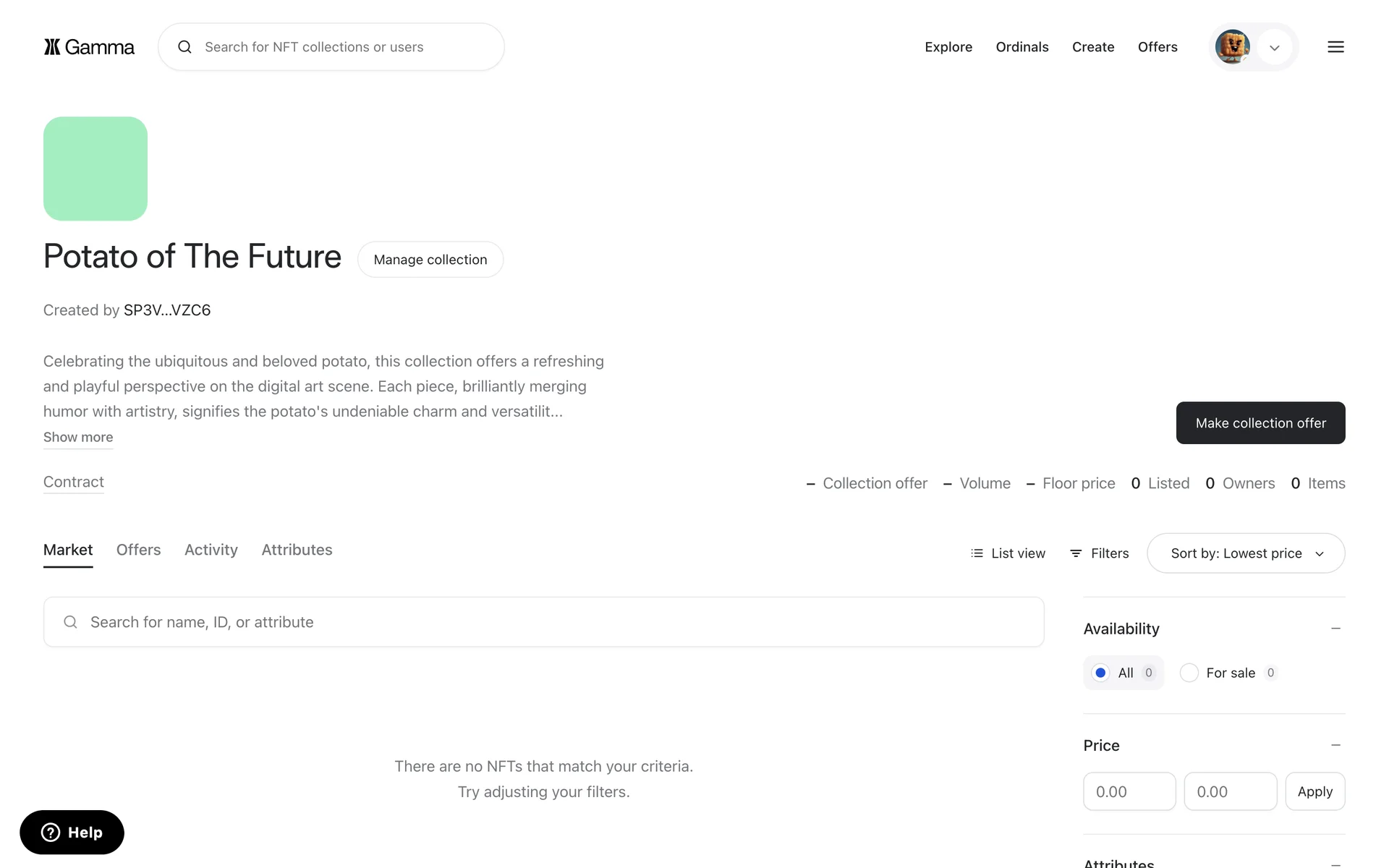Image resolution: width=1389 pixels, height=868 pixels.
Task: Open the Help chat widget
Action: point(72,832)
